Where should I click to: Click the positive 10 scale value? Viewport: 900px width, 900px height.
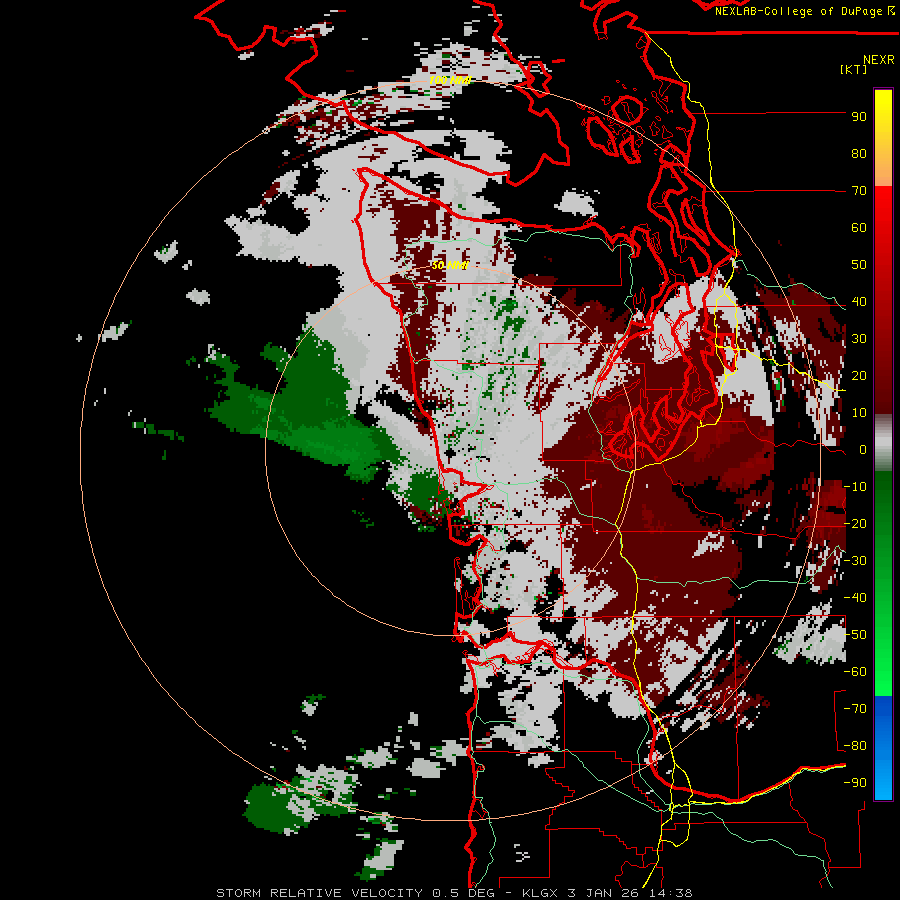click(x=859, y=413)
